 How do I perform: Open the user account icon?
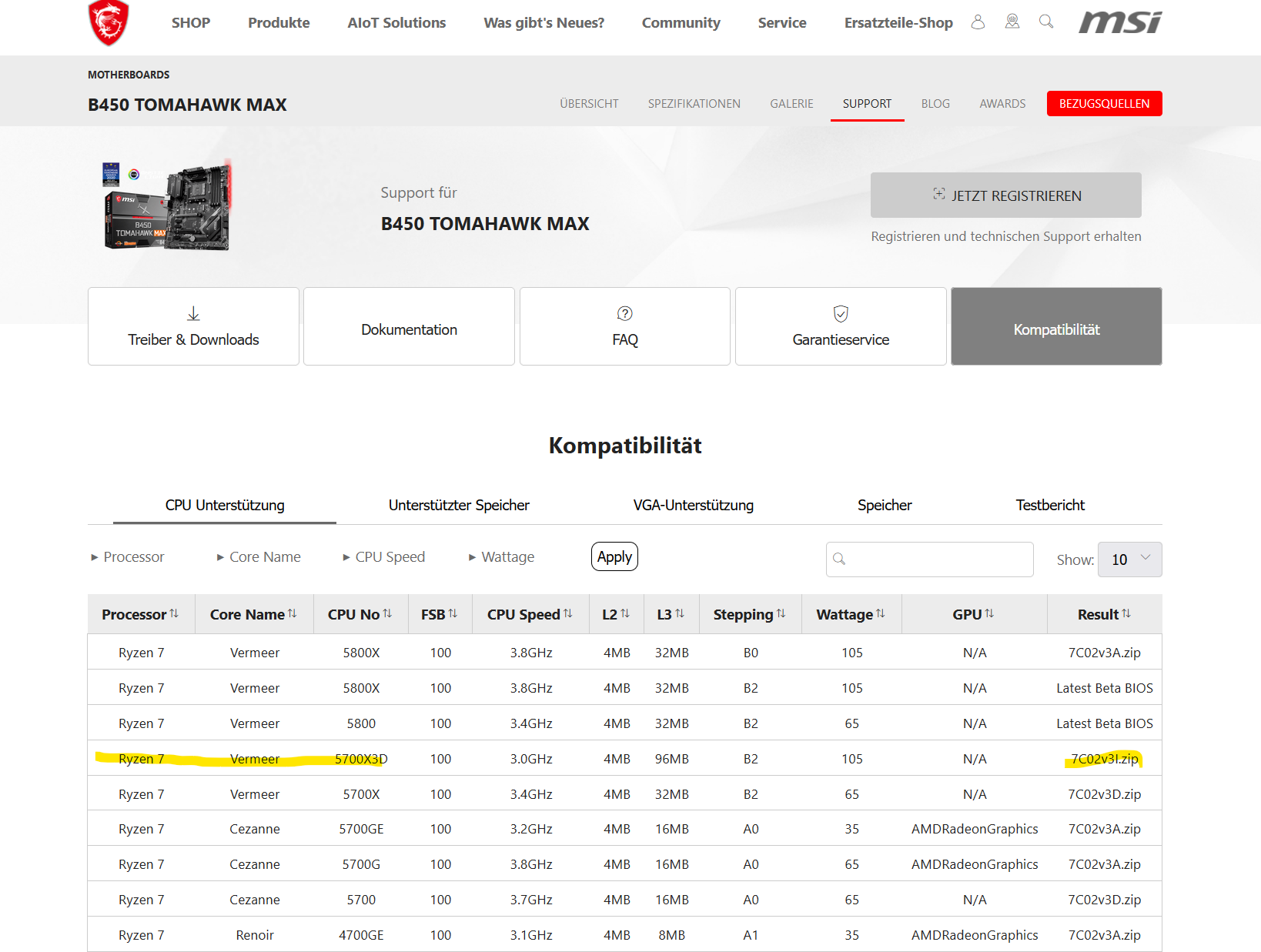pos(978,22)
